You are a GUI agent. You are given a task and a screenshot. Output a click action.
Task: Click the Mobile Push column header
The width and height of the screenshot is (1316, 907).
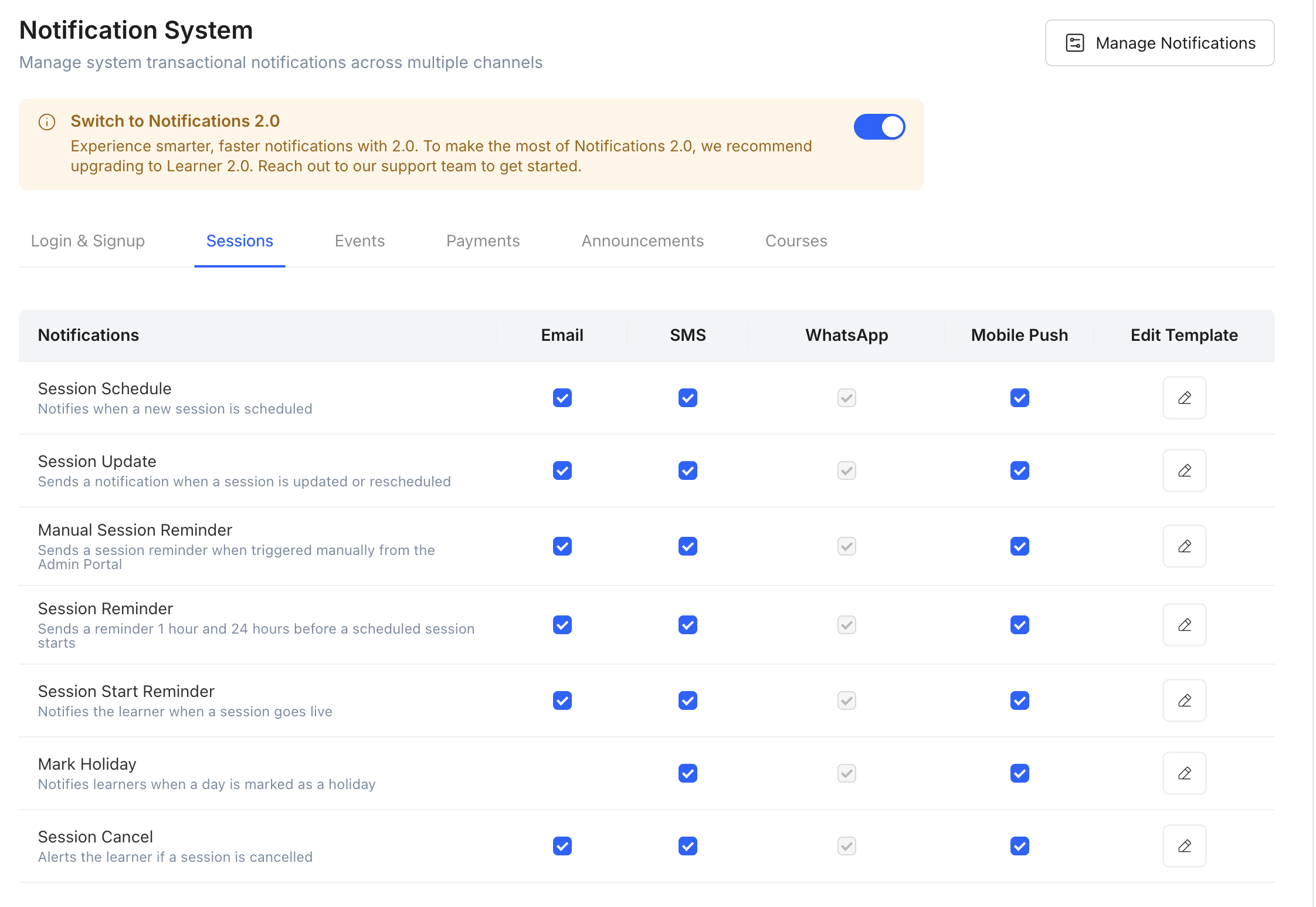click(x=1020, y=335)
